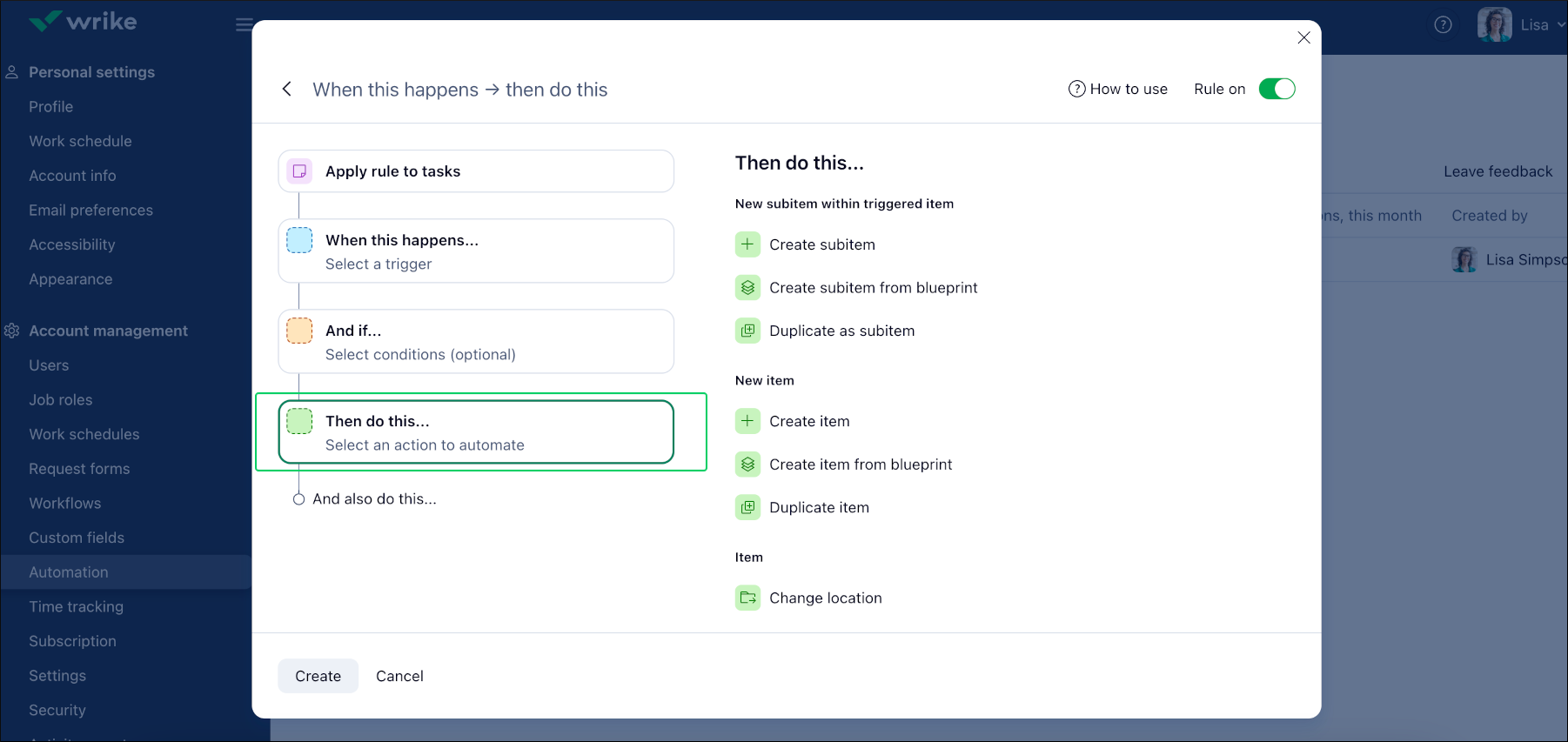This screenshot has width=1568, height=742.
Task: Cancel the automation rule
Action: point(399,676)
